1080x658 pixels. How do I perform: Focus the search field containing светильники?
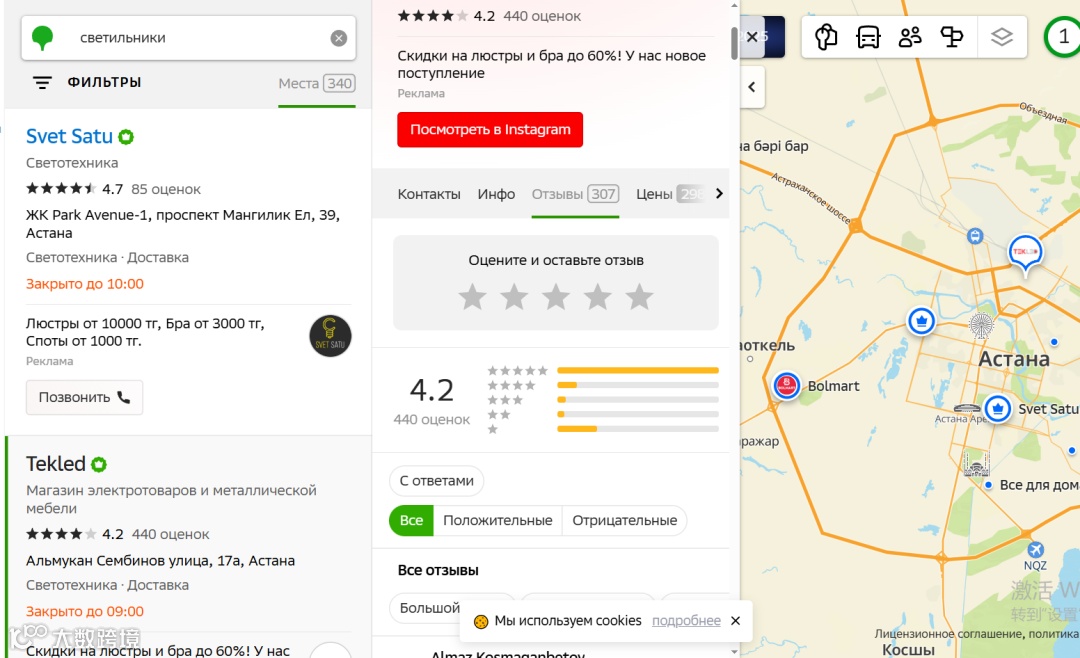coord(189,38)
